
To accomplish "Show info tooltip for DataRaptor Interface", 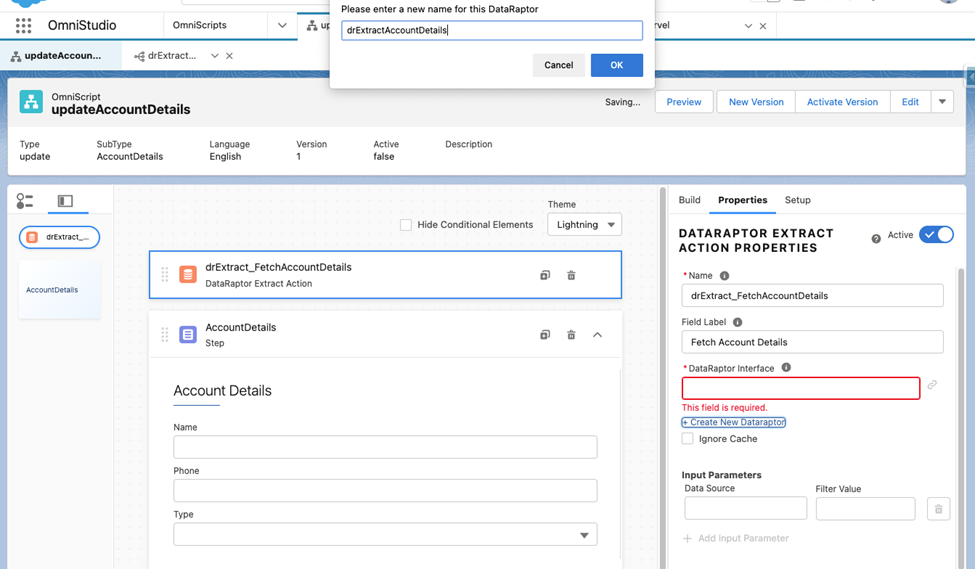I will pyautogui.click(x=786, y=368).
